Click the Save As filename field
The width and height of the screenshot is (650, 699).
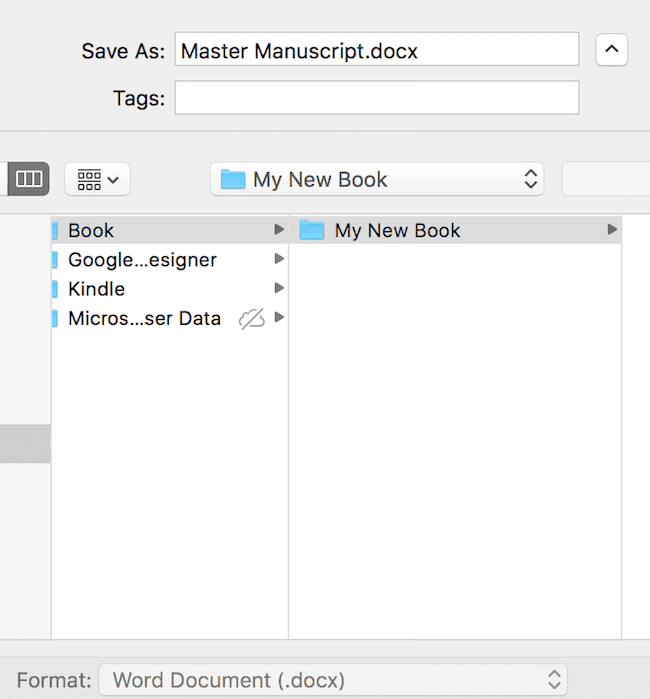pos(376,49)
